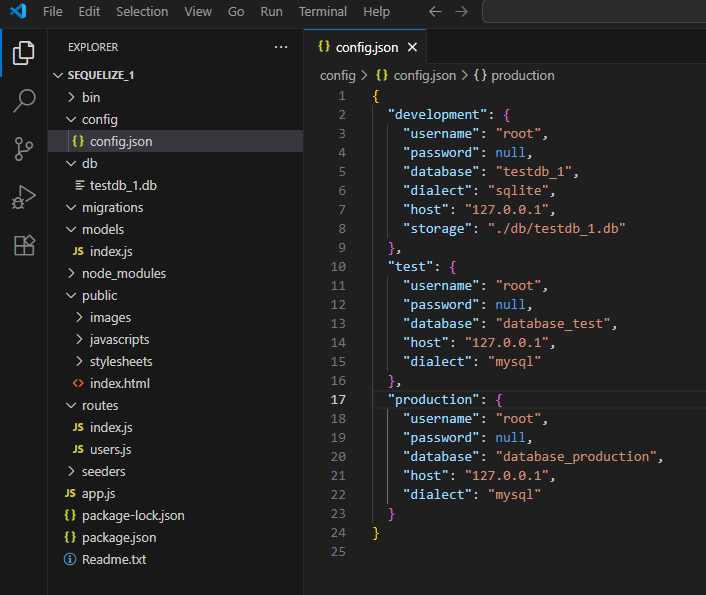This screenshot has height=595, width=706.
Task: Open the Run menu
Action: [272, 11]
